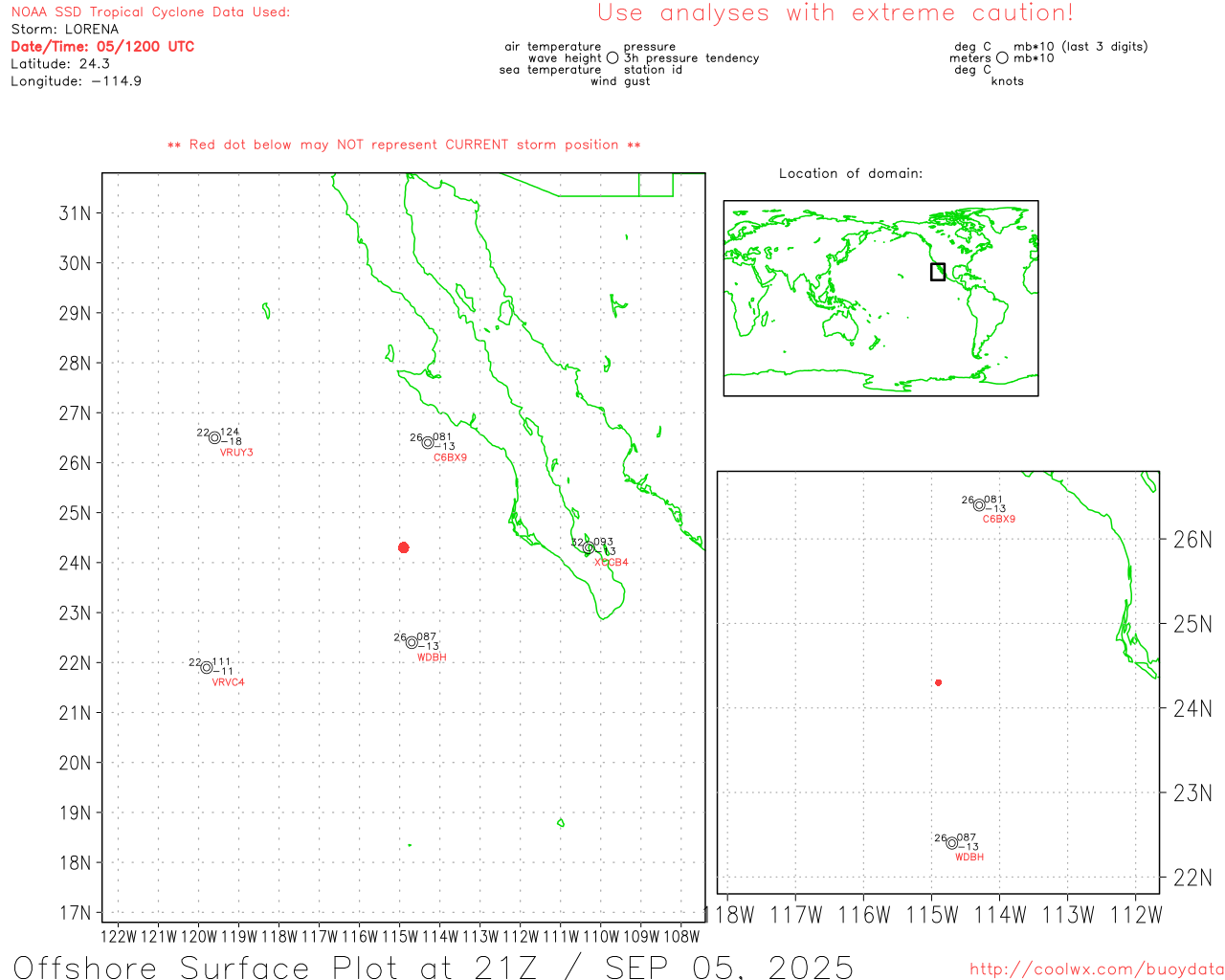
Task: Click the world overview thumbnail map
Action: [880, 298]
